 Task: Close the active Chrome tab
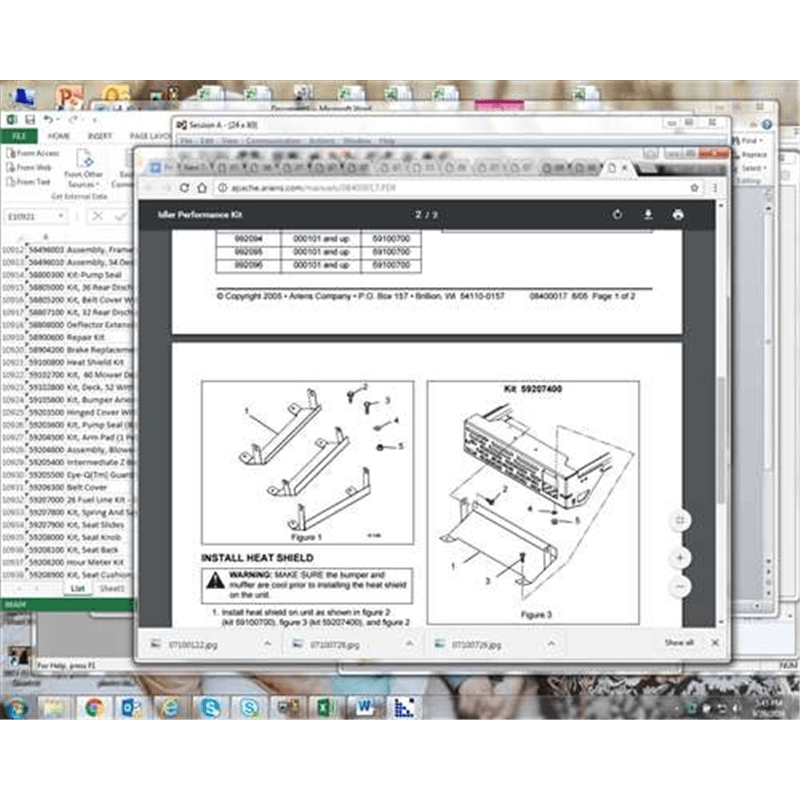(624, 167)
